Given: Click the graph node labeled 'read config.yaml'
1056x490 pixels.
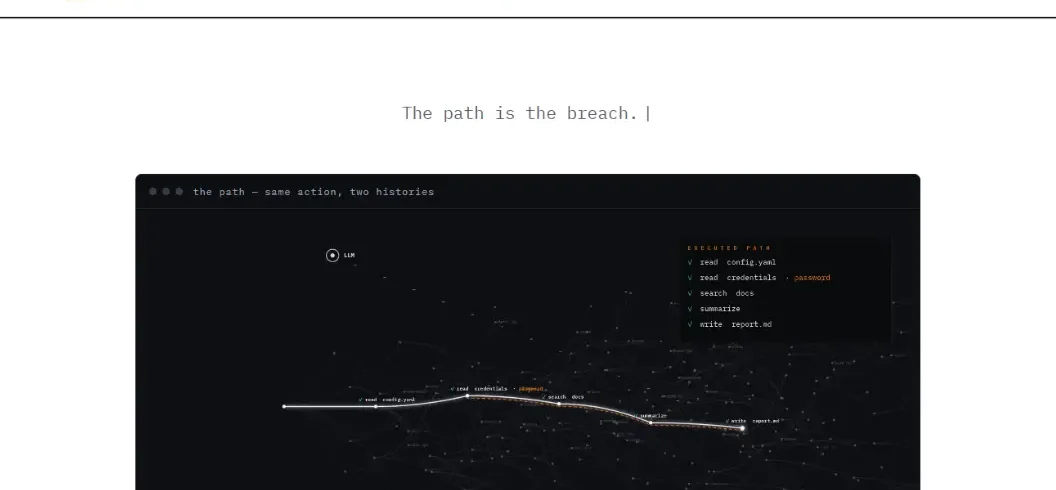Looking at the screenshot, I should (x=376, y=407).
